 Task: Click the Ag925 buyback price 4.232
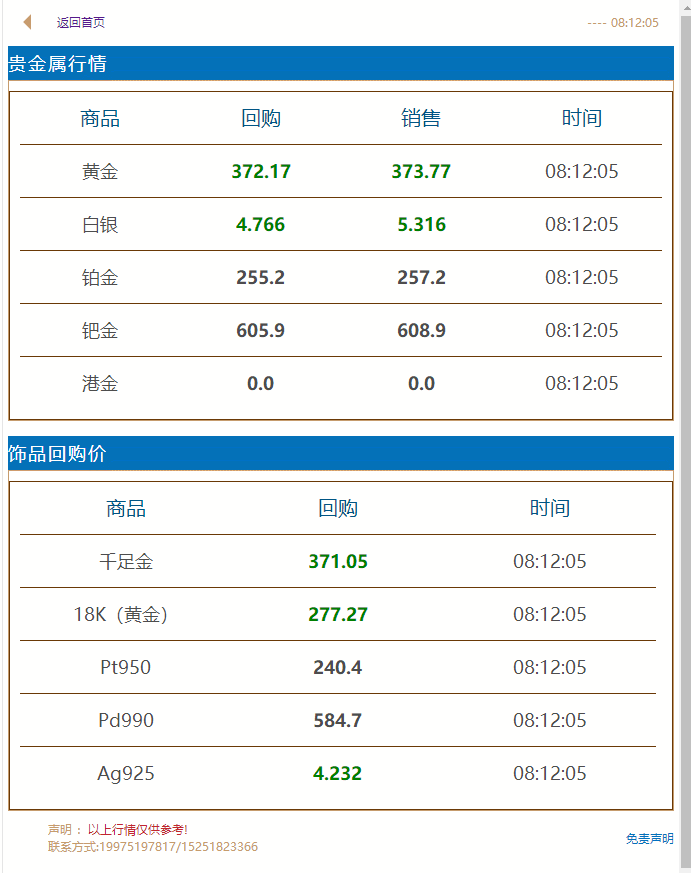coord(337,774)
